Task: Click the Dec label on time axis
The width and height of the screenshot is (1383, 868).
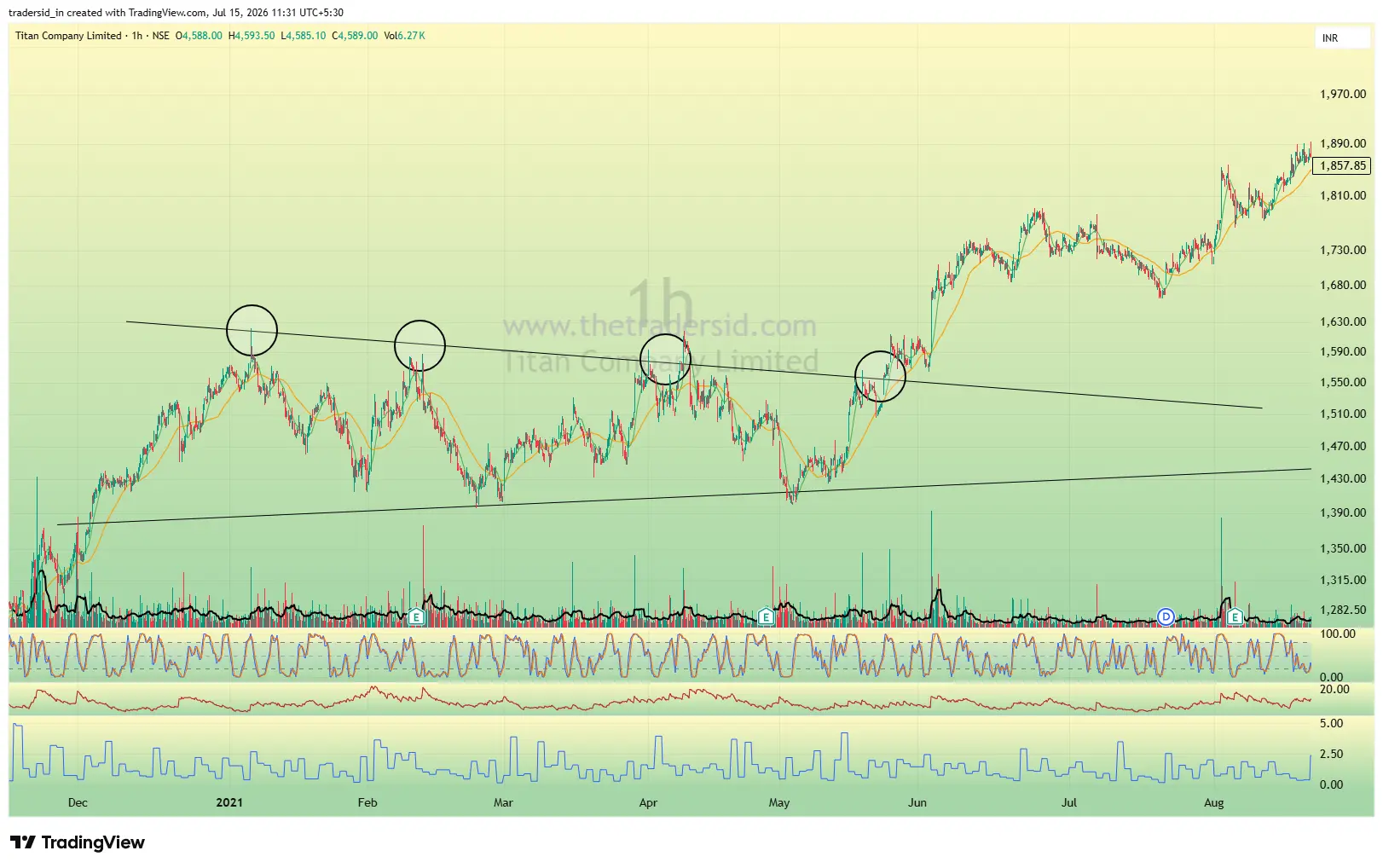Action: click(78, 802)
